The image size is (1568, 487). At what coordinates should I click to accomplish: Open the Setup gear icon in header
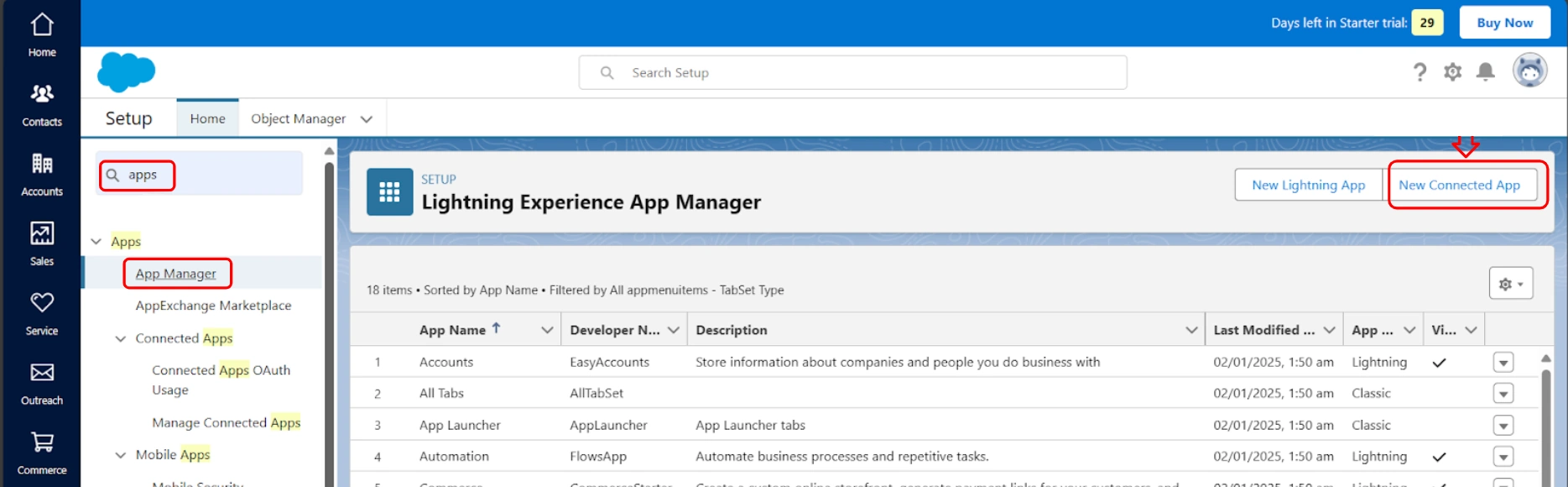coord(1452,72)
